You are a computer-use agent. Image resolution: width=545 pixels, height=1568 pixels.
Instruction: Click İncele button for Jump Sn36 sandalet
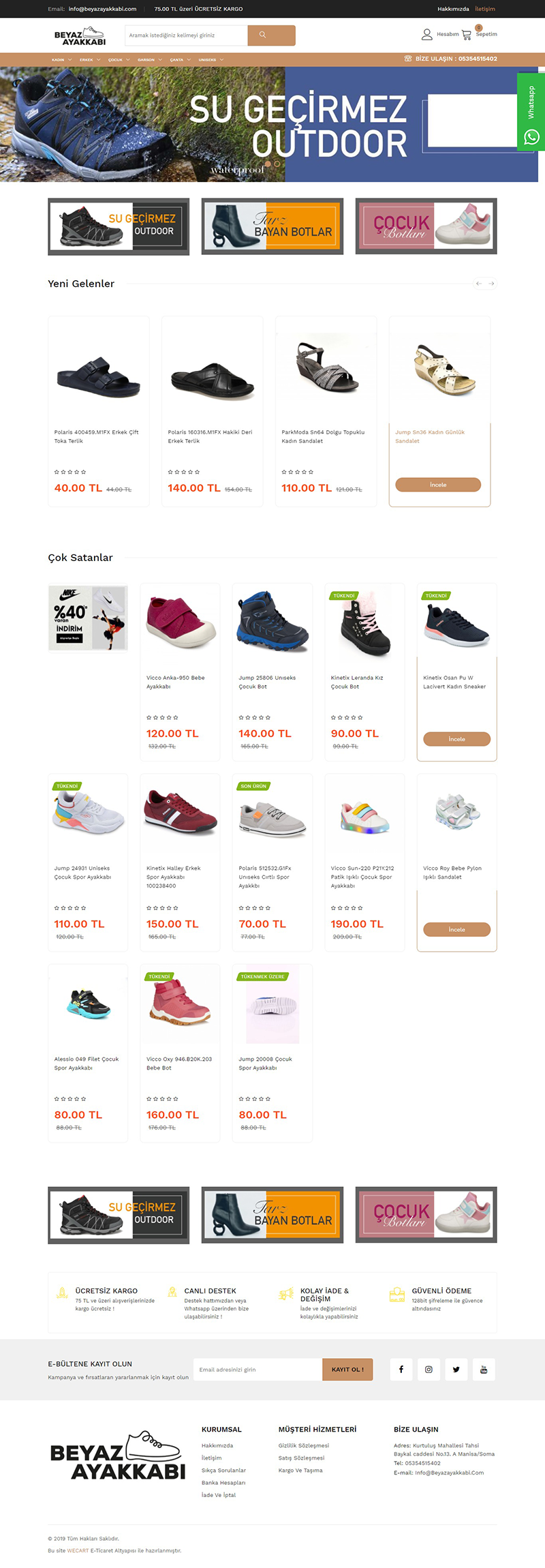pos(438,485)
